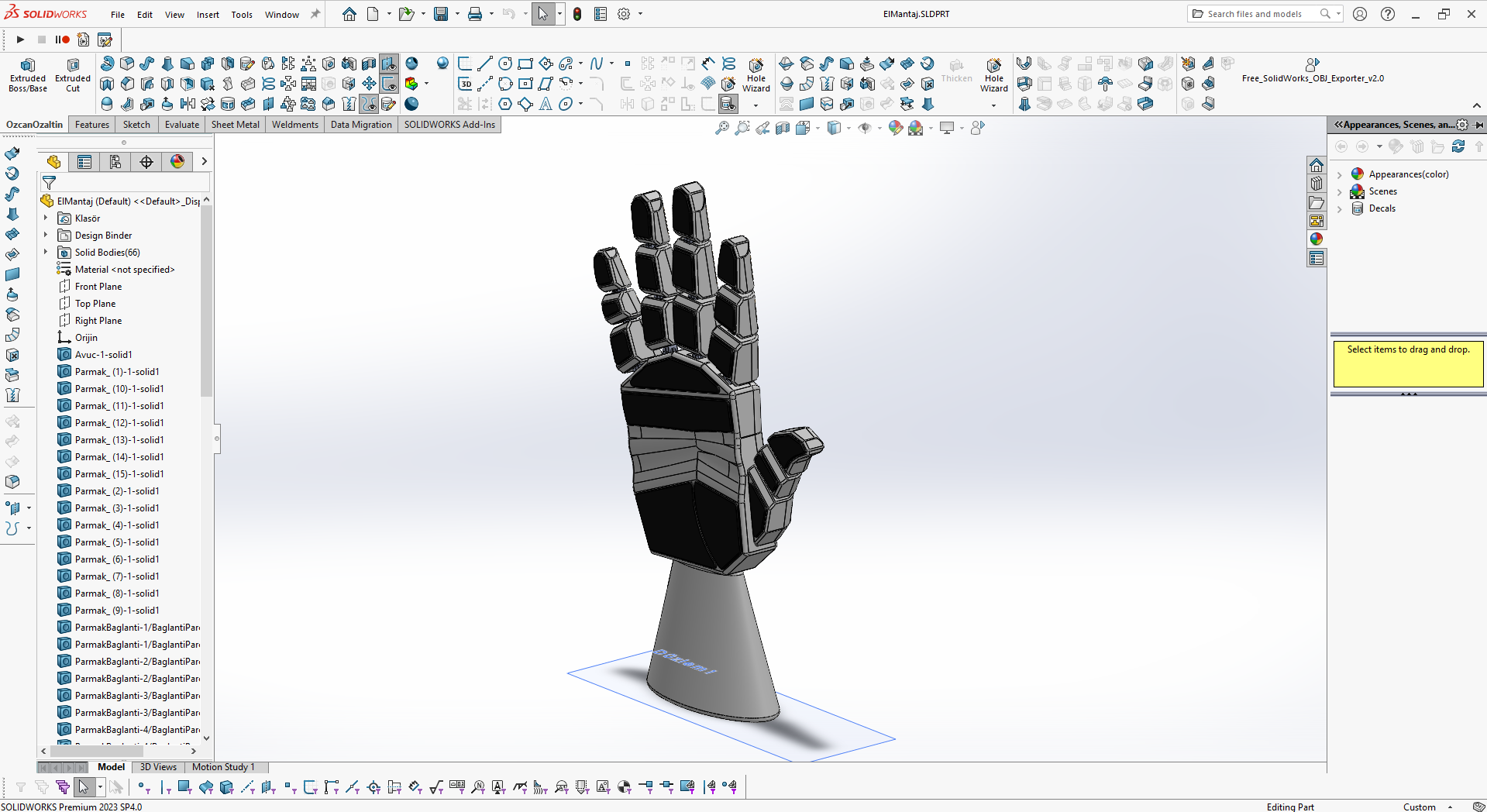The height and width of the screenshot is (812, 1487).
Task: Click Zoom to Fit in heads-up toolbar
Action: [722, 128]
